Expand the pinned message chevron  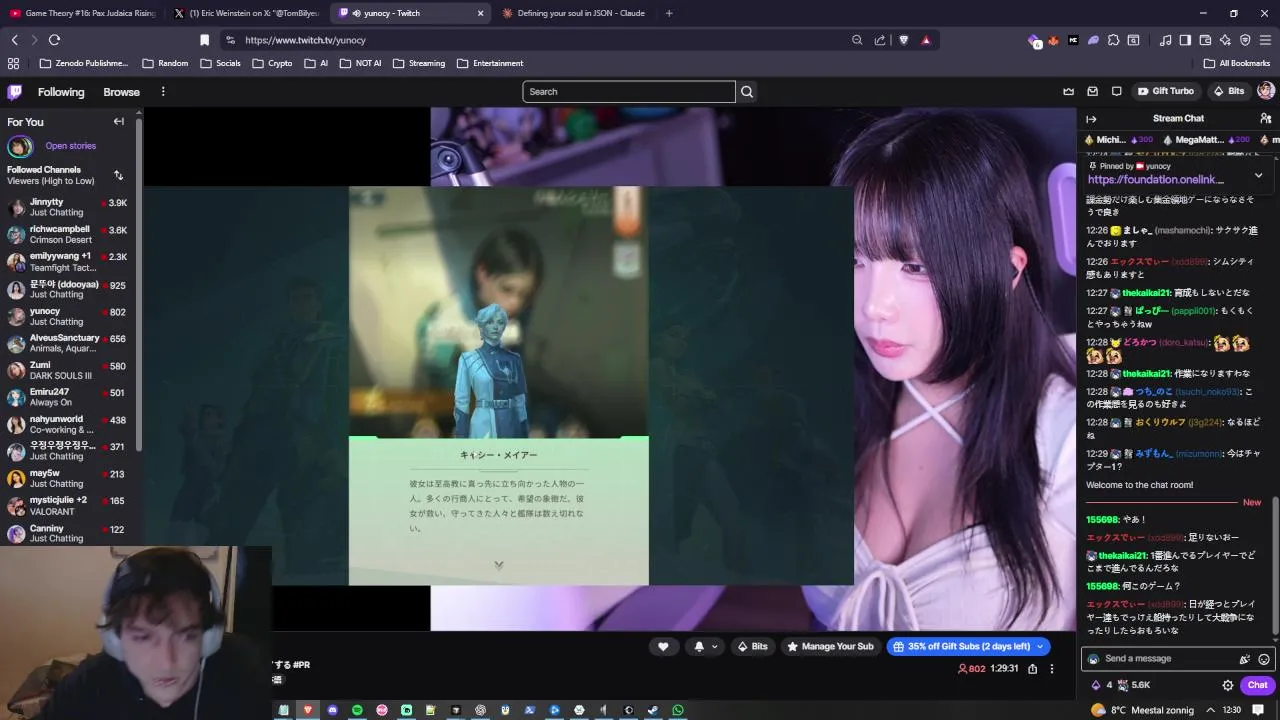tap(1258, 175)
